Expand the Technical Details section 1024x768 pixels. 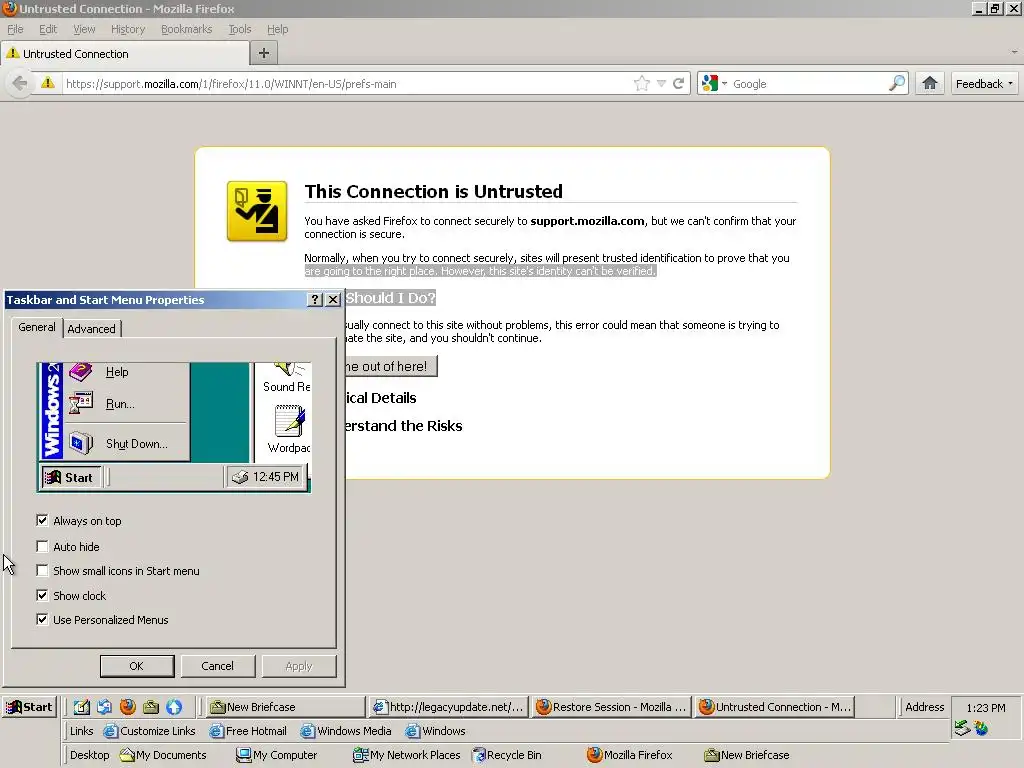pyautogui.click(x=381, y=398)
